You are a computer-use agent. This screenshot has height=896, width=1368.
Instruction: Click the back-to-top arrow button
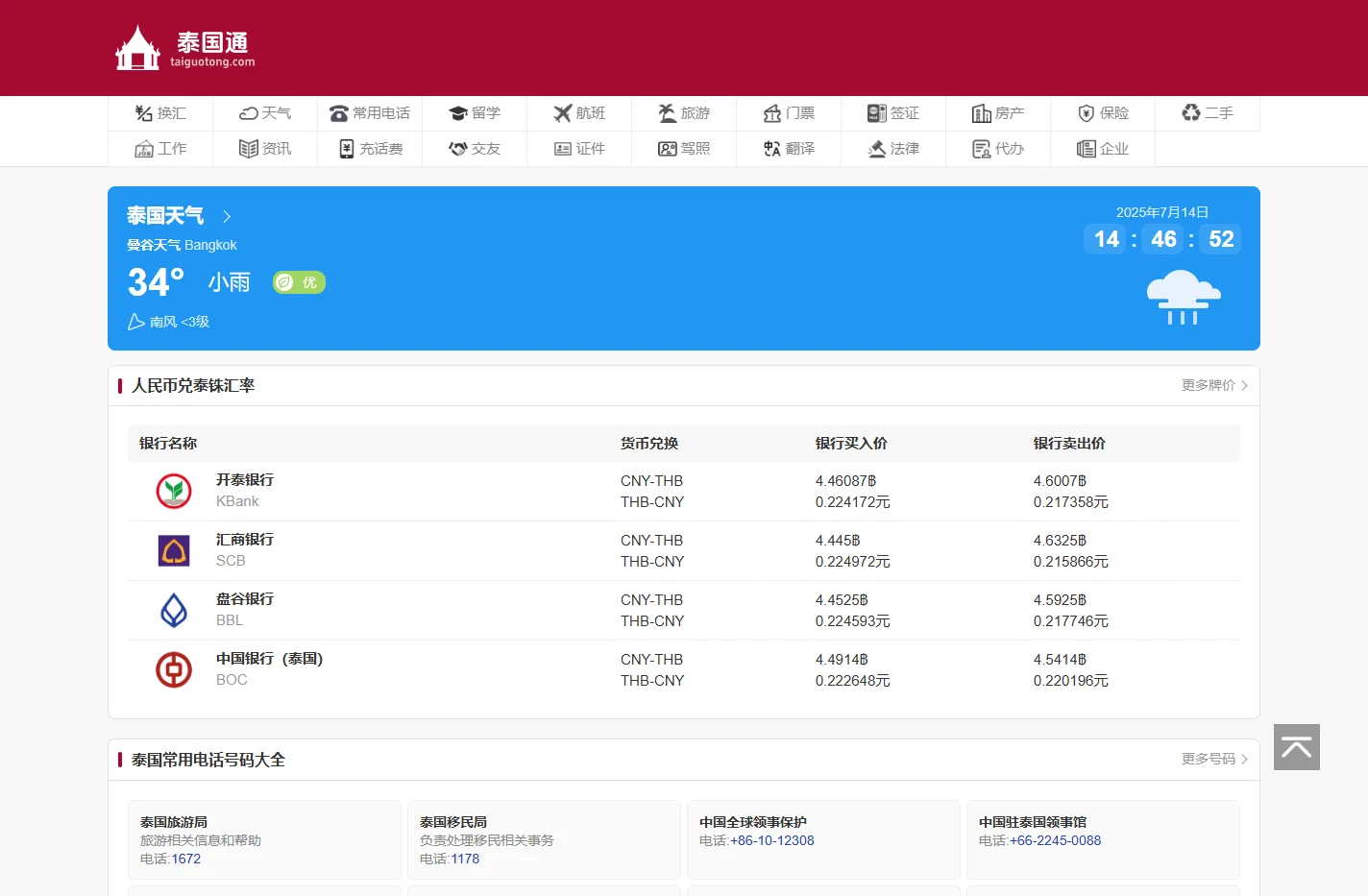(1297, 747)
